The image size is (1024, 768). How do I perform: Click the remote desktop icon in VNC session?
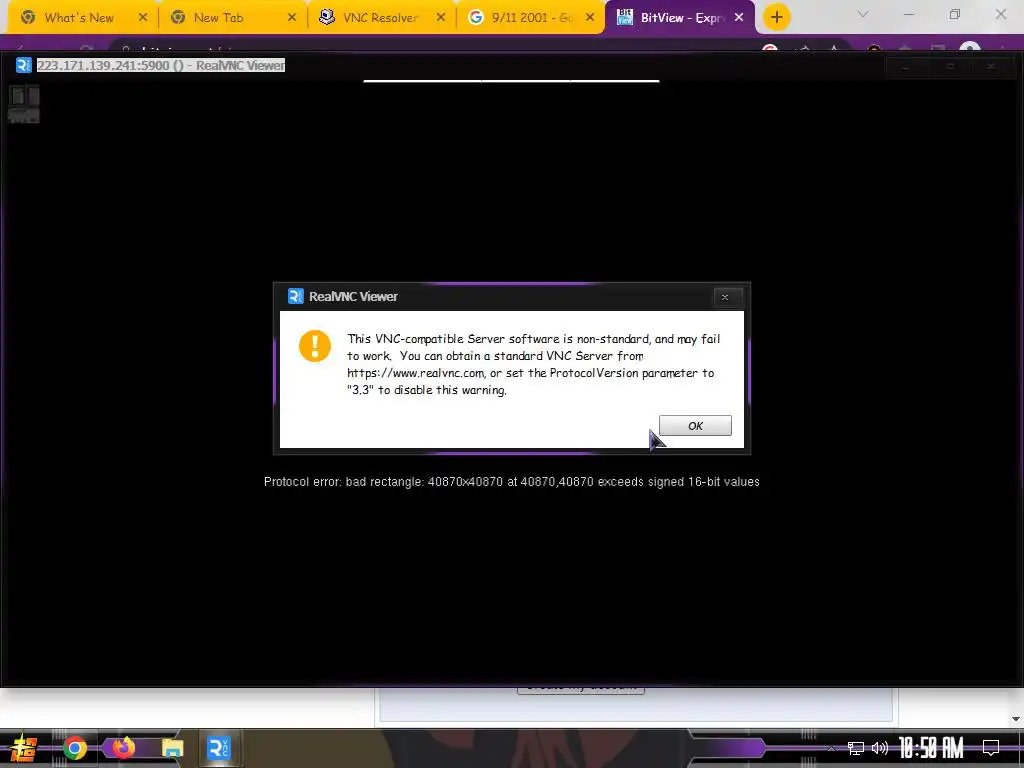(x=24, y=104)
